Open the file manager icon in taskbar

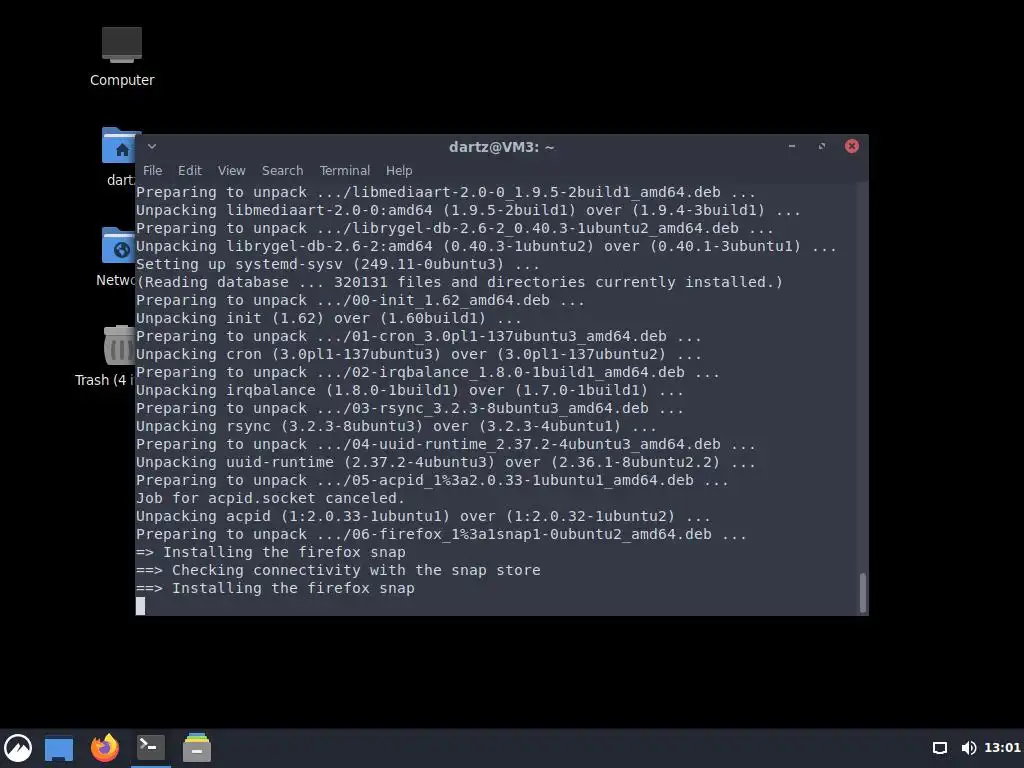(x=197, y=748)
